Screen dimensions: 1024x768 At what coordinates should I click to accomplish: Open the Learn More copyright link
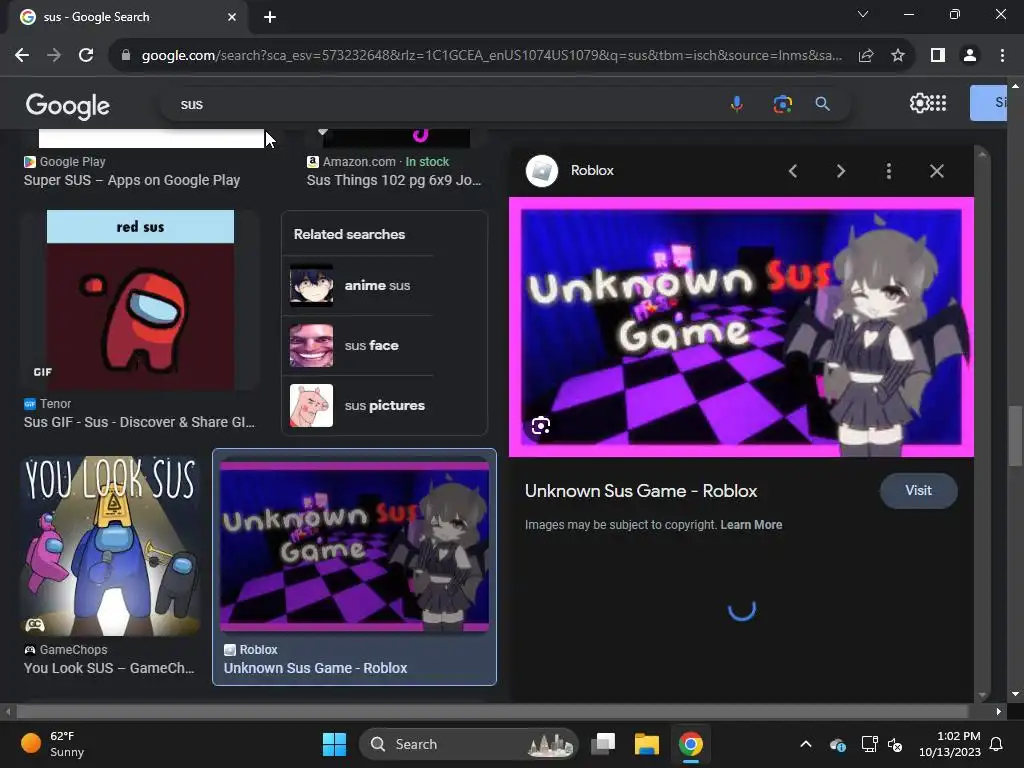[x=751, y=524]
